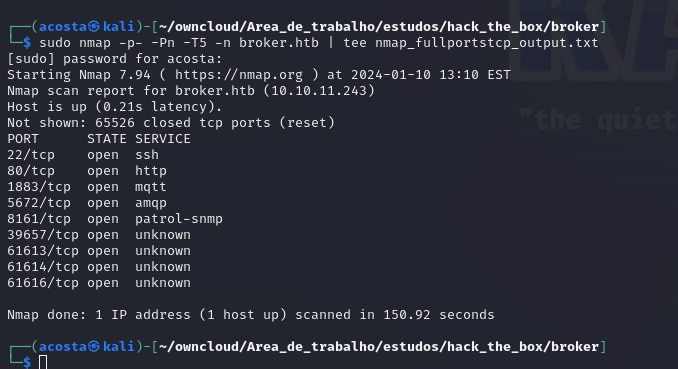Click the 5672/tcp amqp port line
This screenshot has width=678, height=369.
87,203
